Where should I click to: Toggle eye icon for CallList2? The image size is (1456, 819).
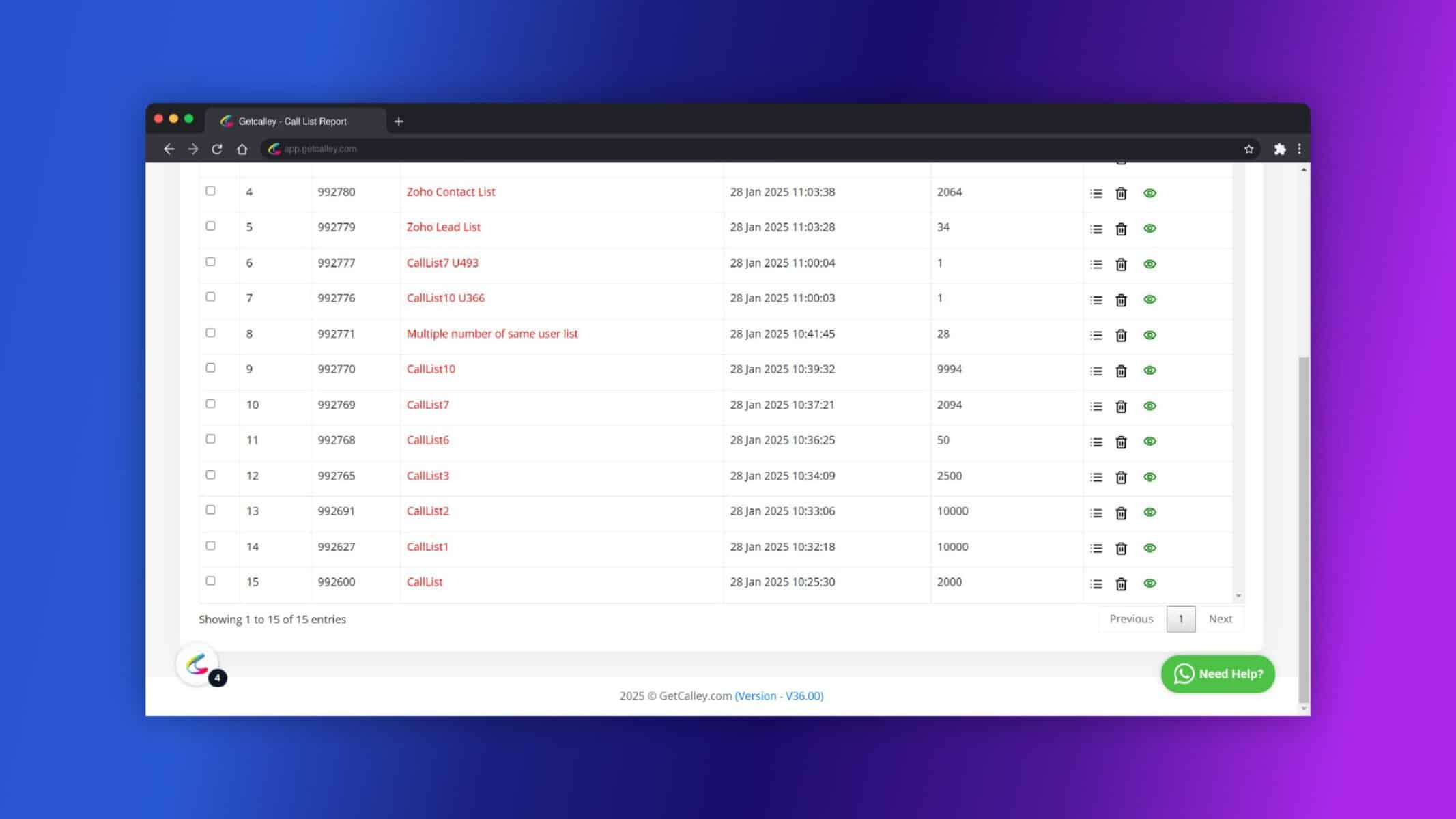pos(1149,512)
